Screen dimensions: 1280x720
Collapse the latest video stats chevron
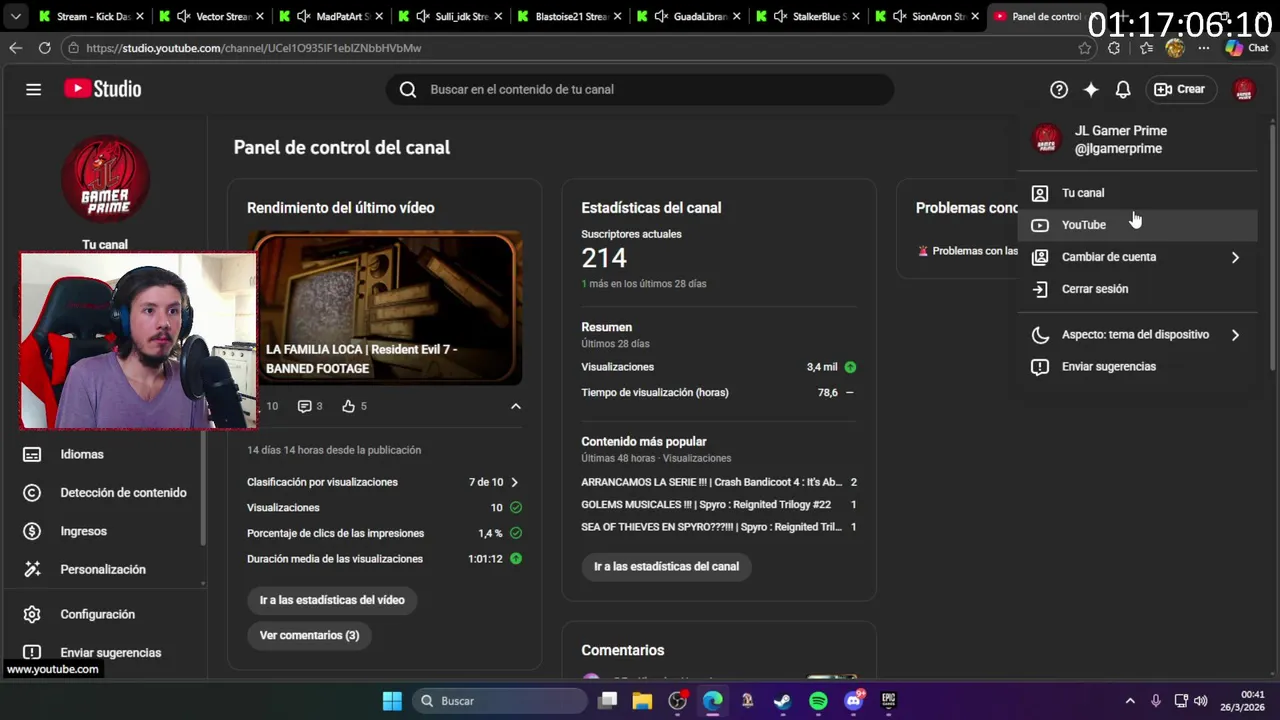(516, 406)
